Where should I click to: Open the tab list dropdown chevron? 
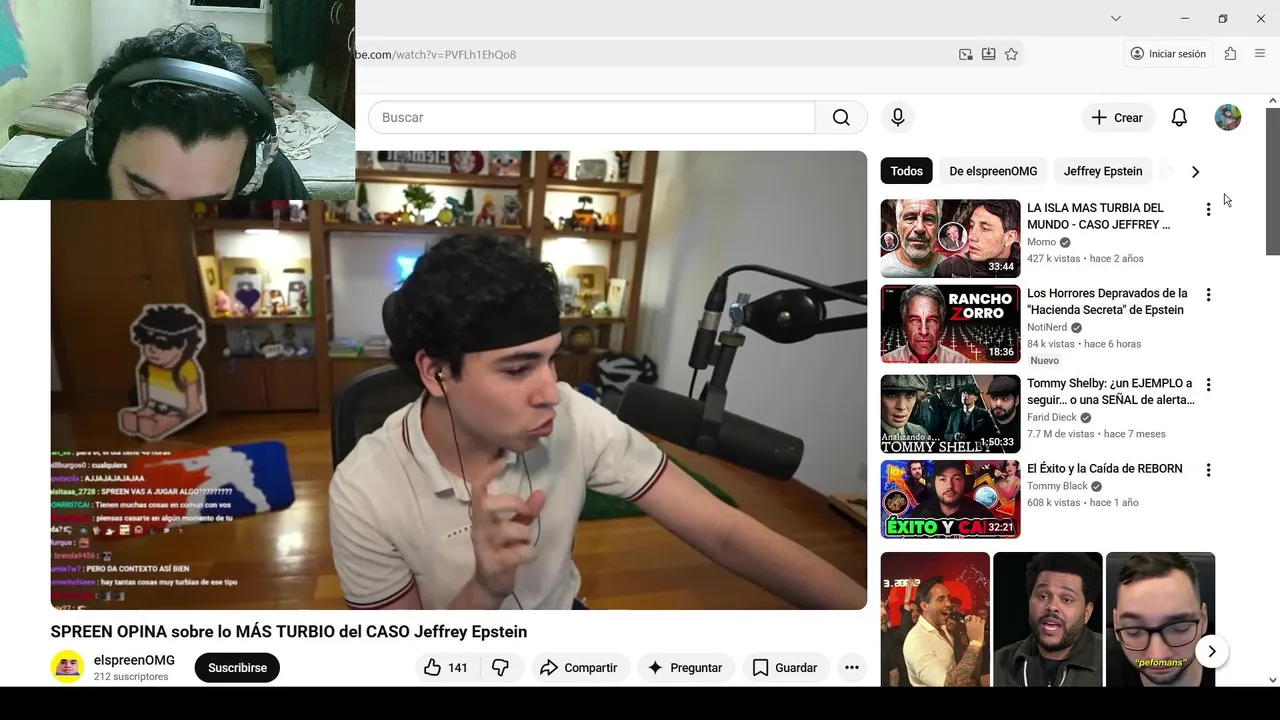point(1115,18)
